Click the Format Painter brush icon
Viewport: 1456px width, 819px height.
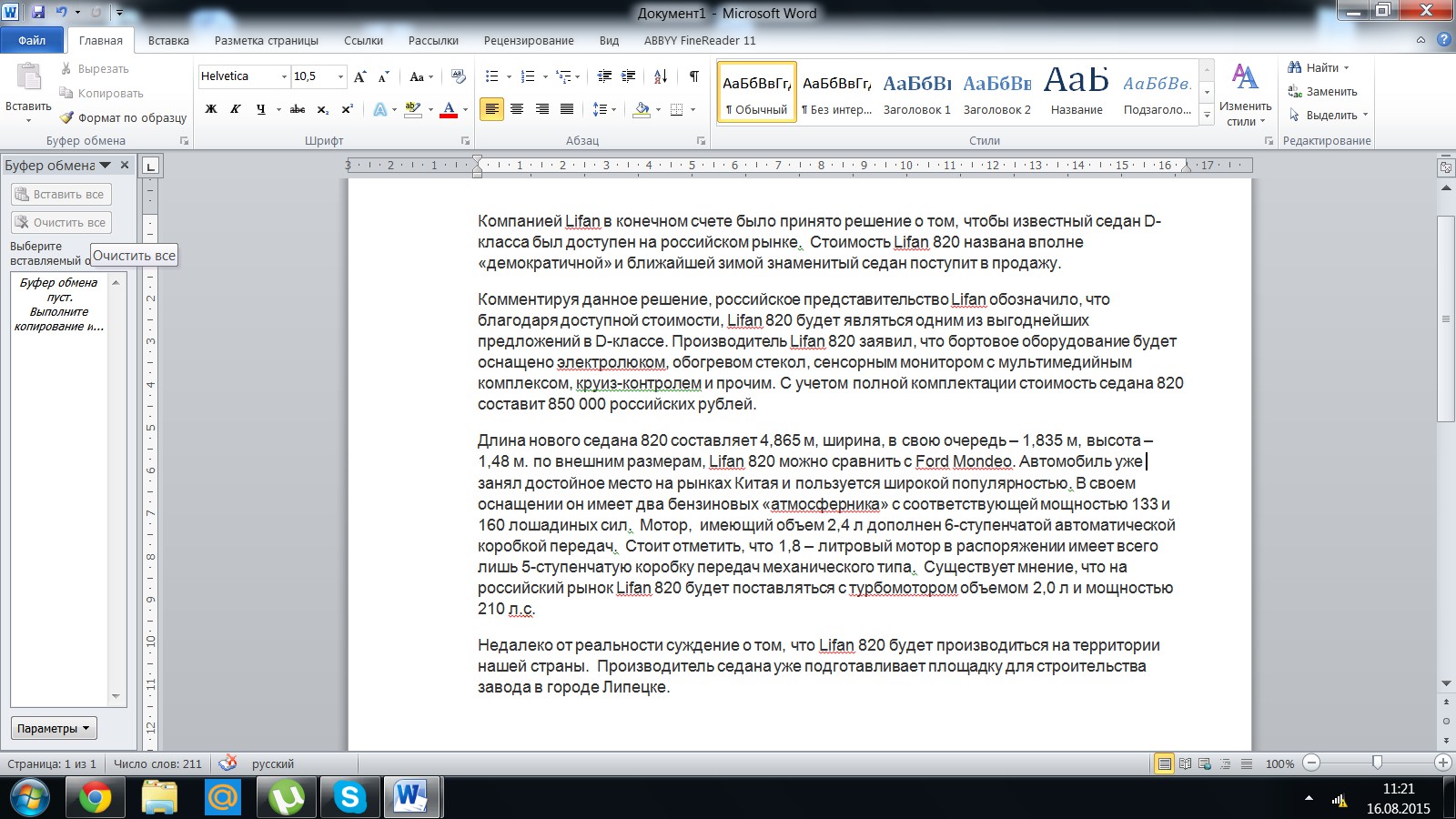(x=66, y=117)
